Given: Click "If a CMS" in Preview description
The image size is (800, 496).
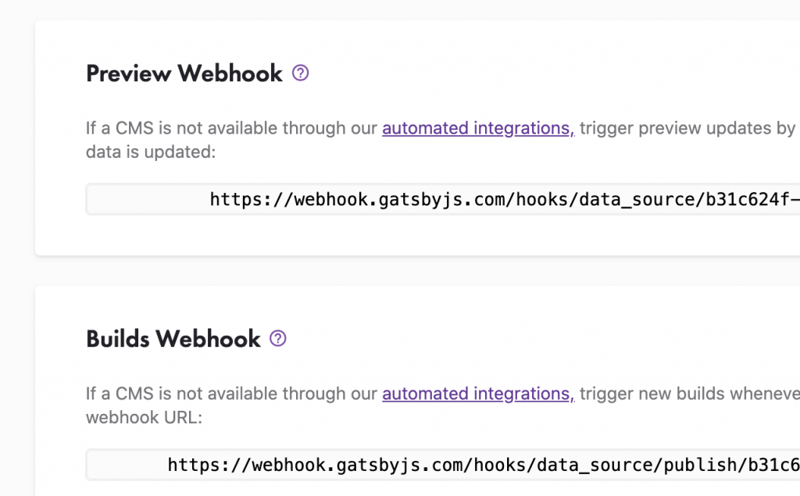Looking at the screenshot, I should point(118,128).
